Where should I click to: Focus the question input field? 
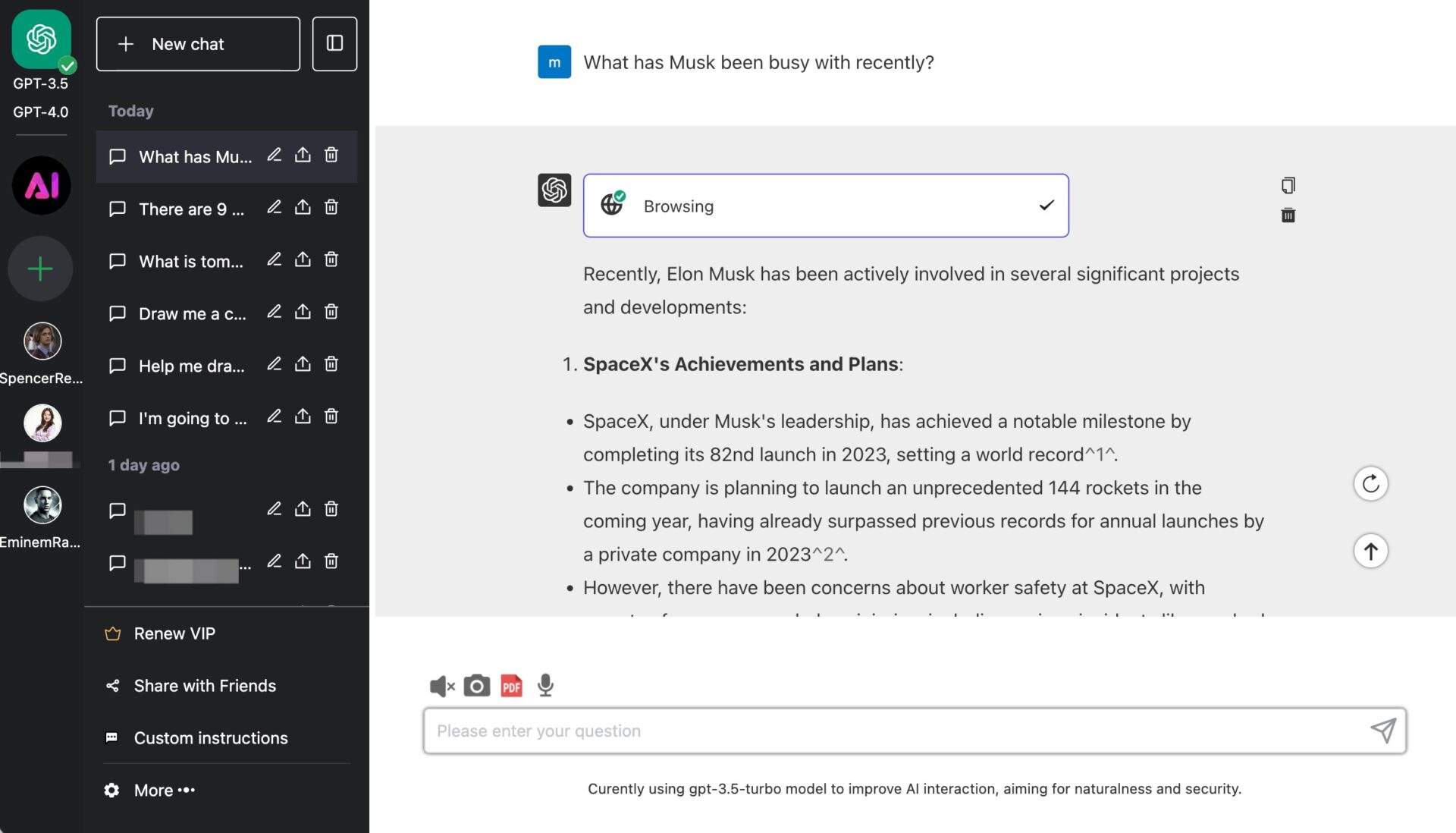tap(895, 731)
